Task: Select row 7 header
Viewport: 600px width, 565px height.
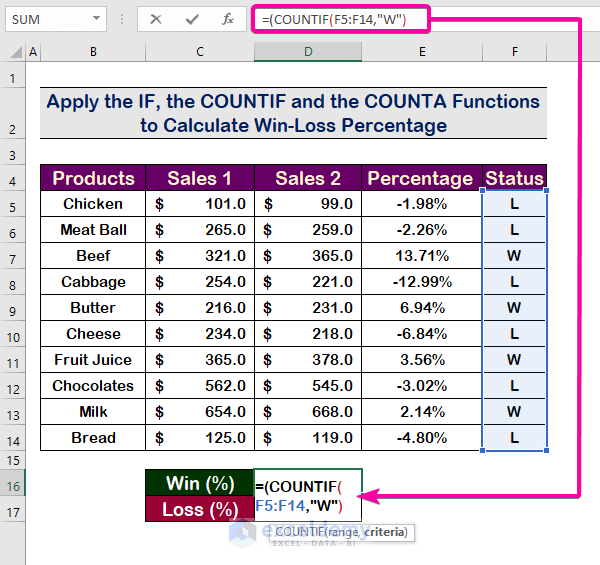Action: tap(13, 256)
